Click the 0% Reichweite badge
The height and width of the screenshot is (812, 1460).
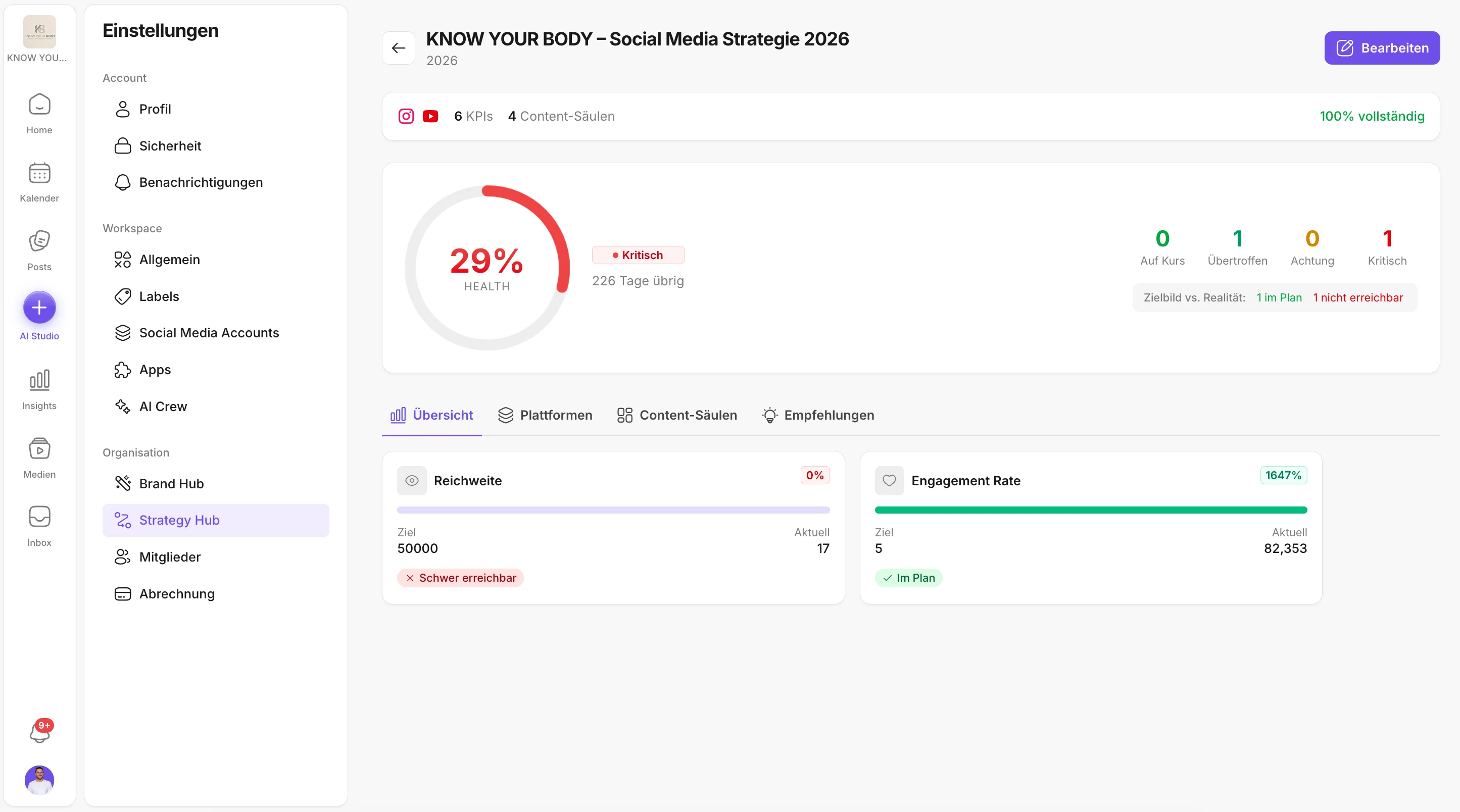(814, 475)
